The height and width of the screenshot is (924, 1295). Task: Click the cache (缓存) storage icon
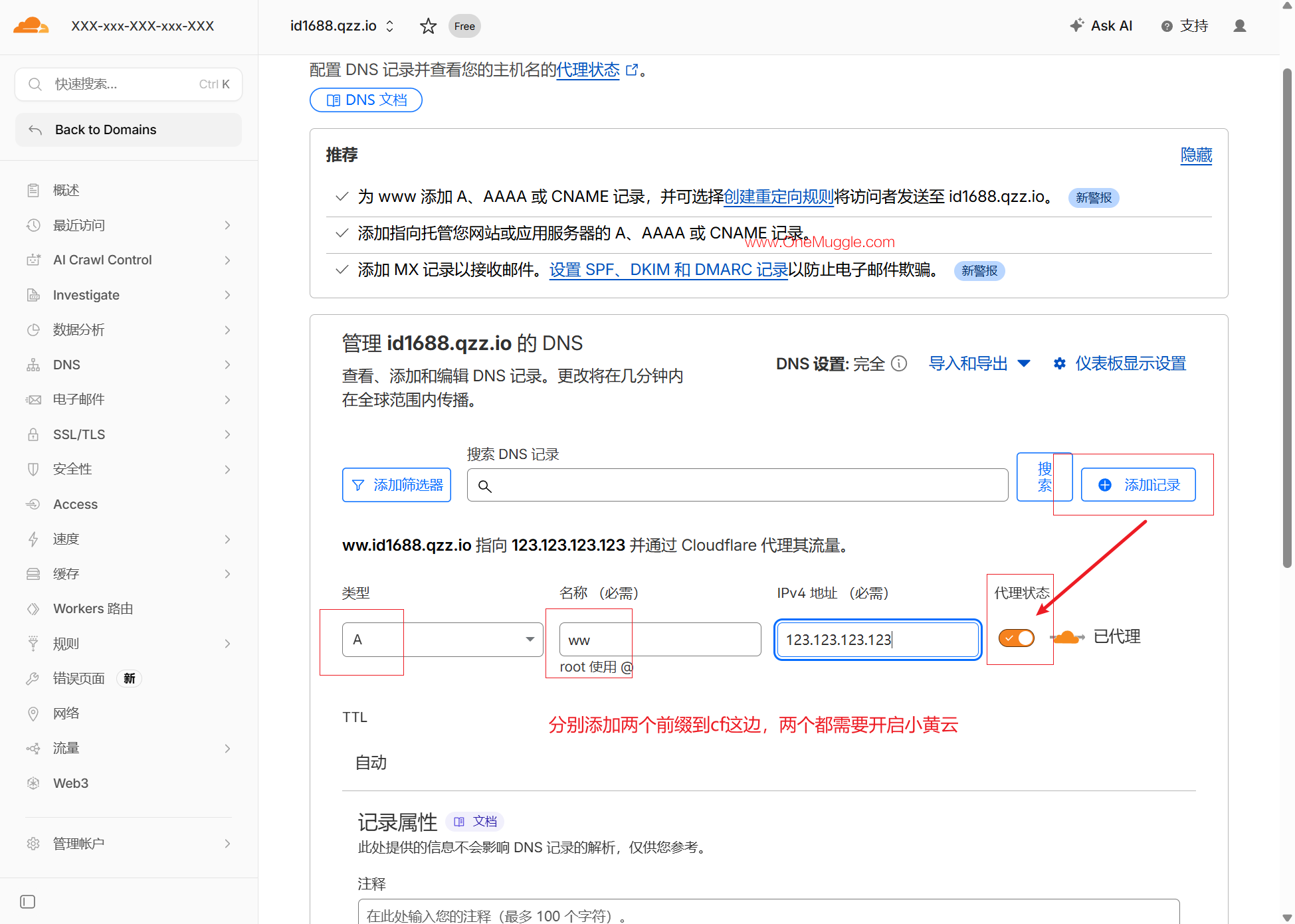click(x=33, y=574)
